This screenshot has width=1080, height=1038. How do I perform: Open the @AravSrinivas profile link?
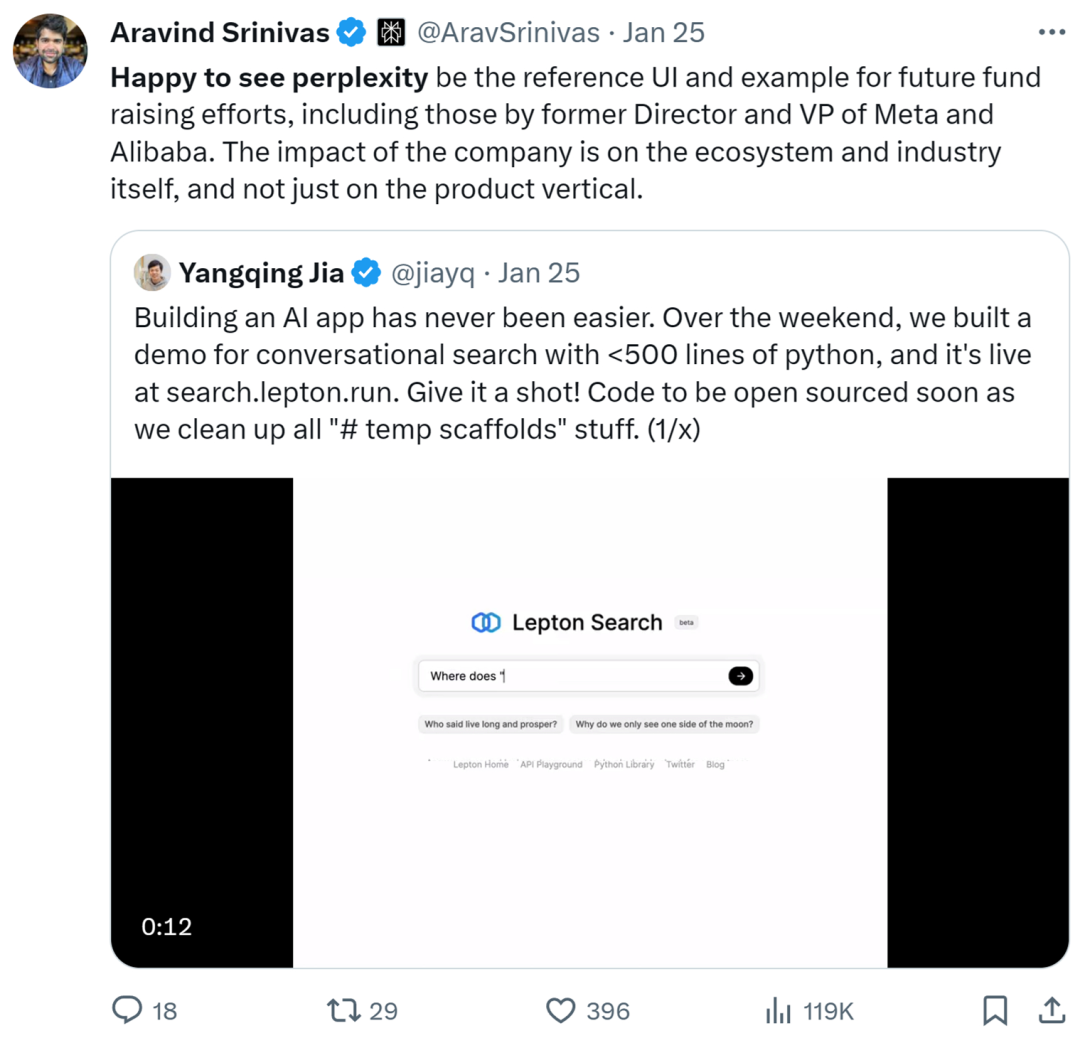508,31
